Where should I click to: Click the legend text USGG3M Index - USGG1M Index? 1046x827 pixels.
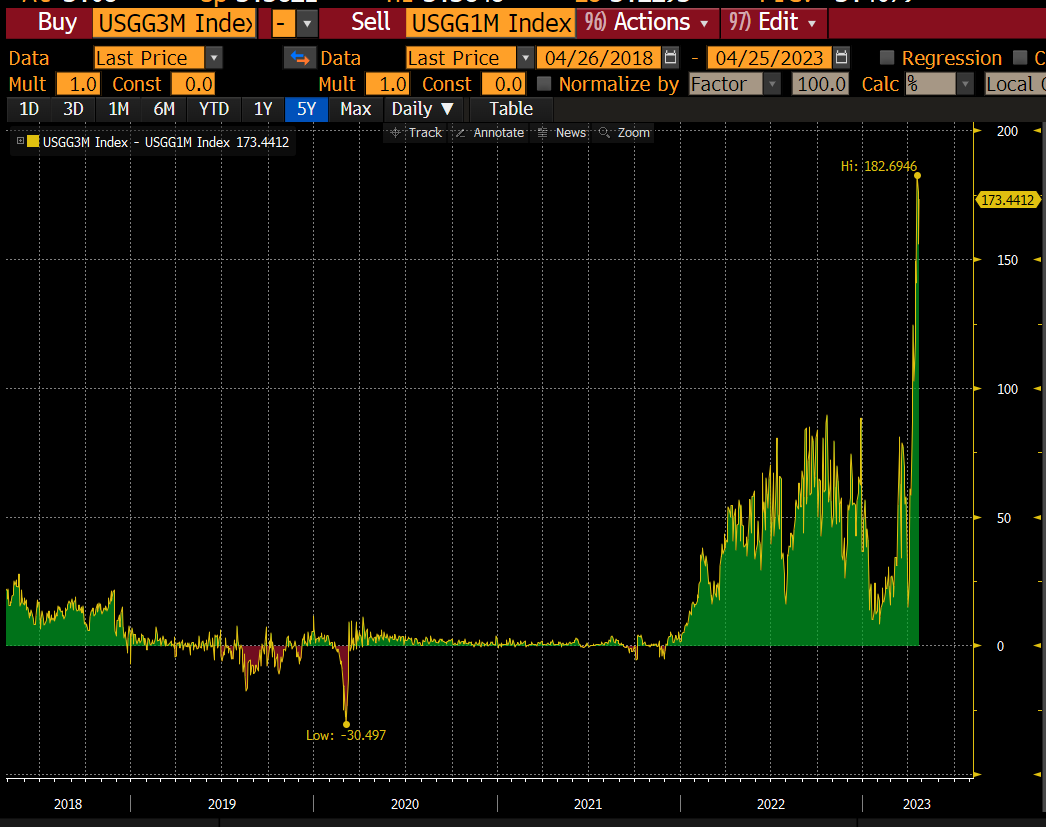[136, 142]
